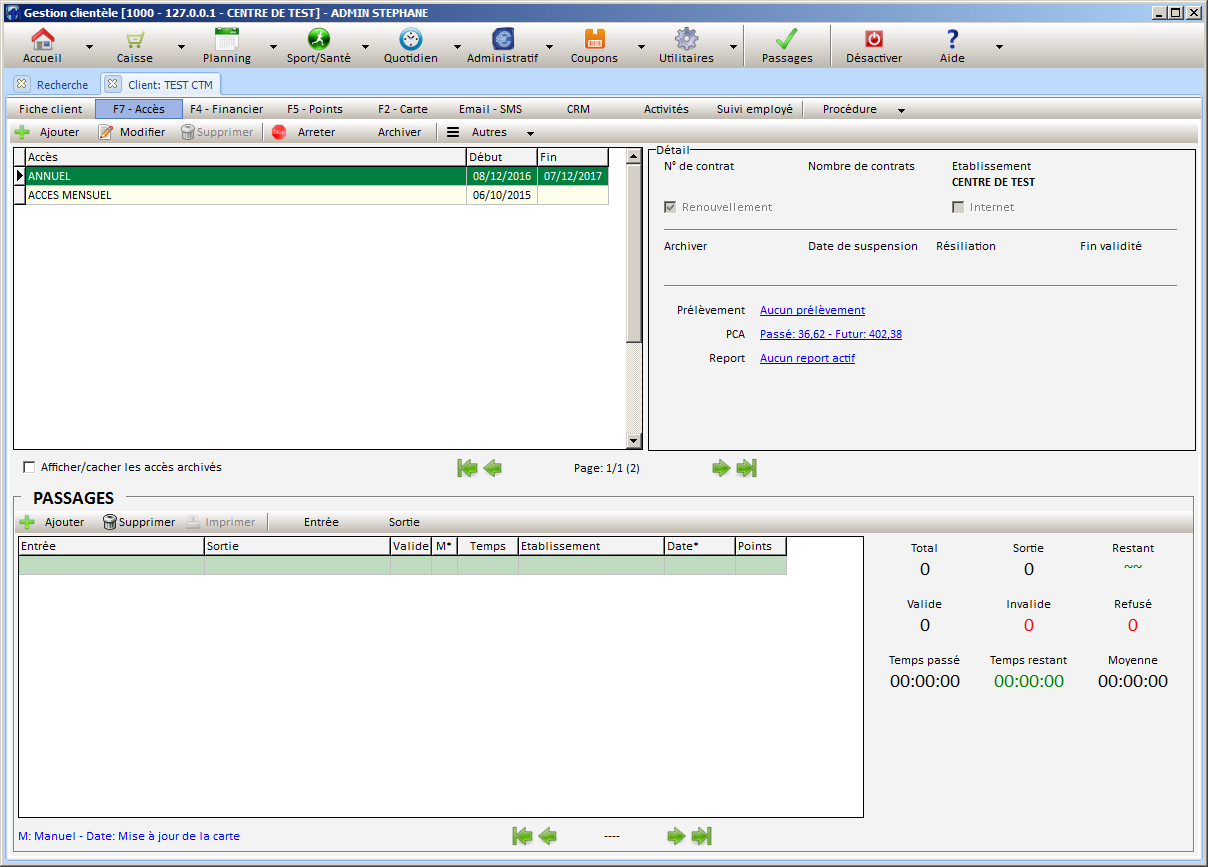Click the Etablissement column header in Passages
The width and height of the screenshot is (1208, 867).
(x=591, y=546)
